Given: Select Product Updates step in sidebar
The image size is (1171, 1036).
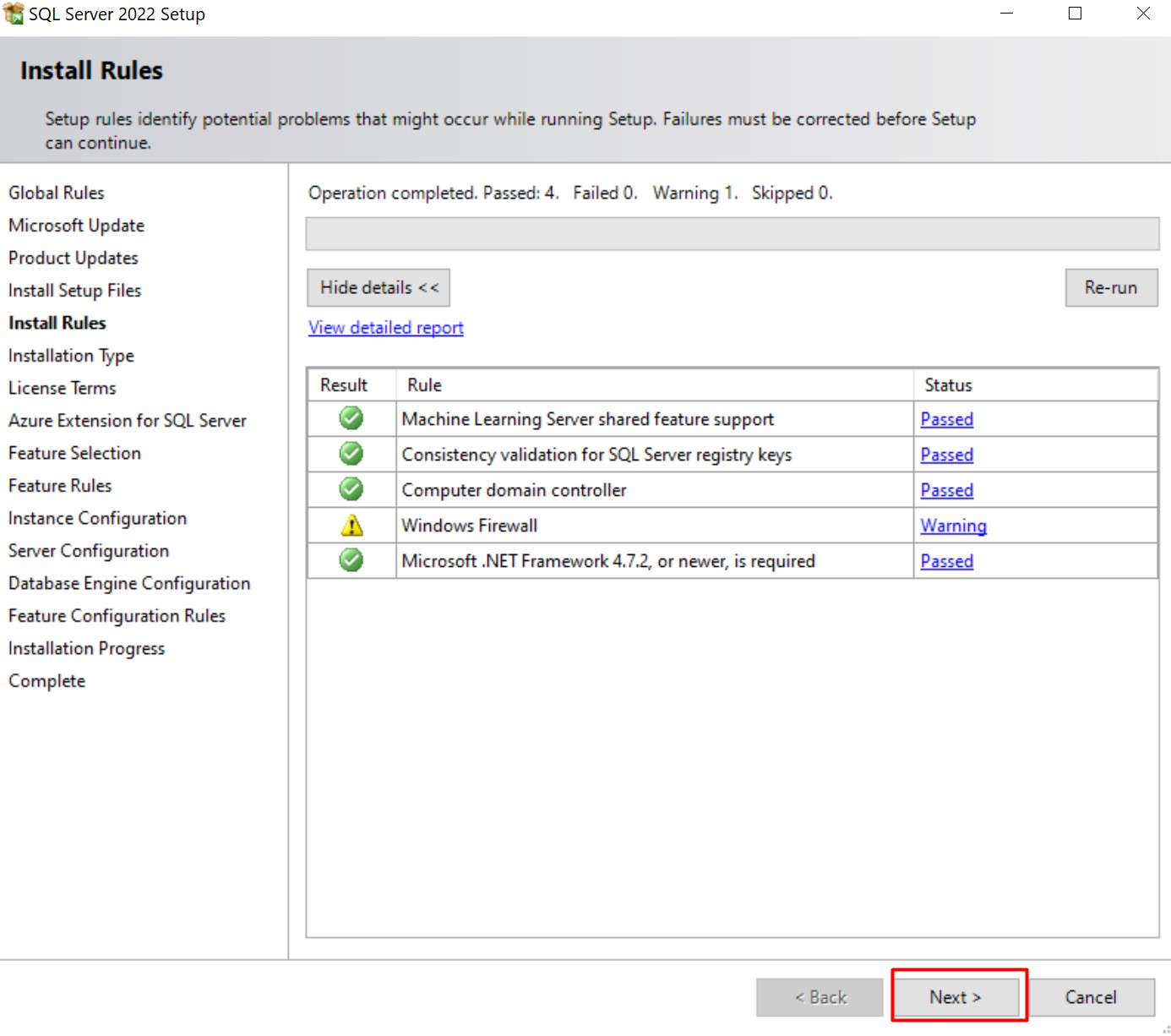Looking at the screenshot, I should 74,258.
